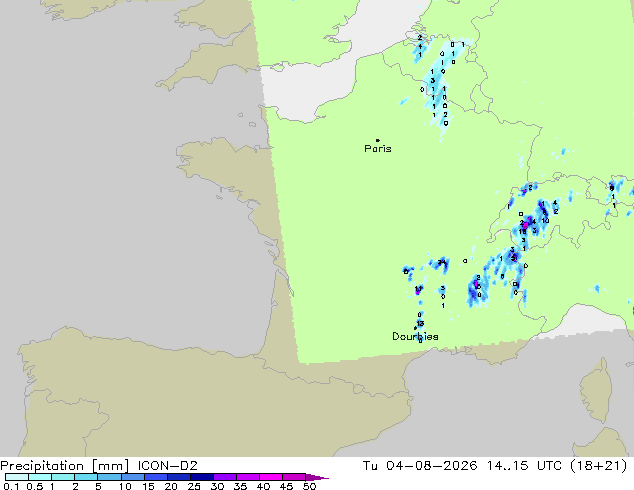Click the Dourbies location label
Viewport: 634px width, 490px height.
tap(415, 336)
